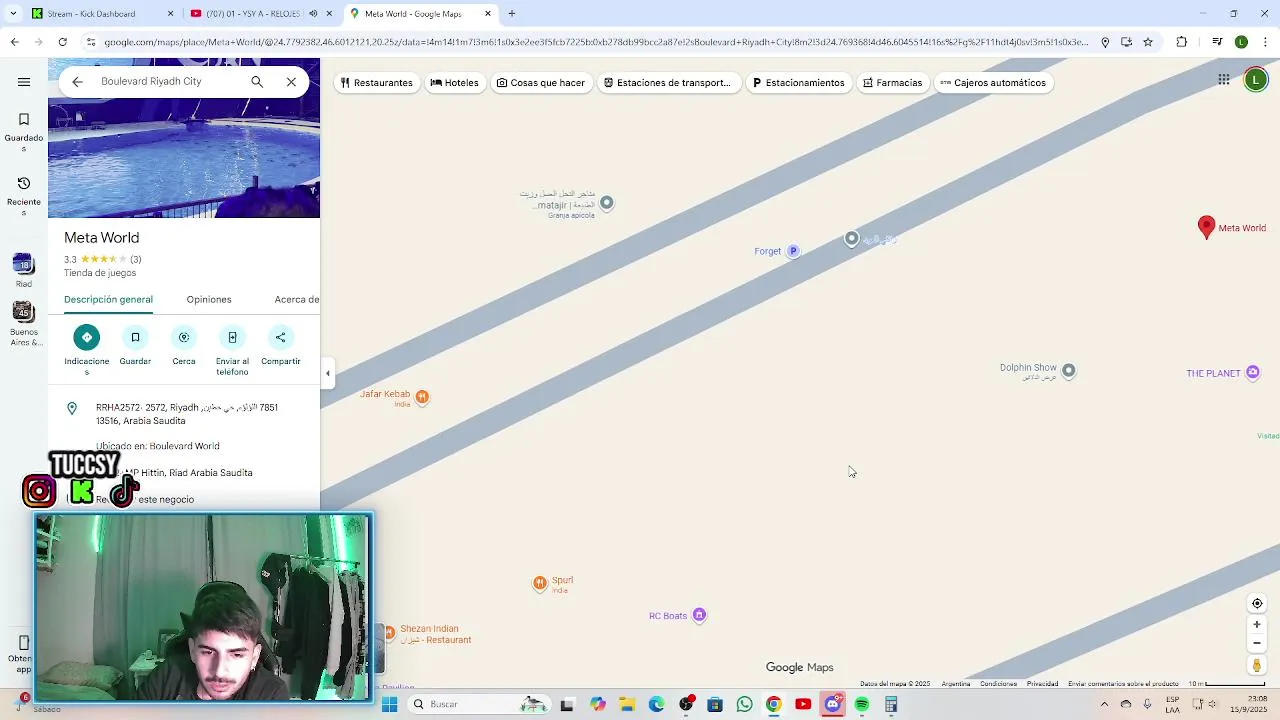Image resolution: width=1280 pixels, height=720 pixels.
Task: Switch to Descripción general tab
Action: [x=108, y=300]
